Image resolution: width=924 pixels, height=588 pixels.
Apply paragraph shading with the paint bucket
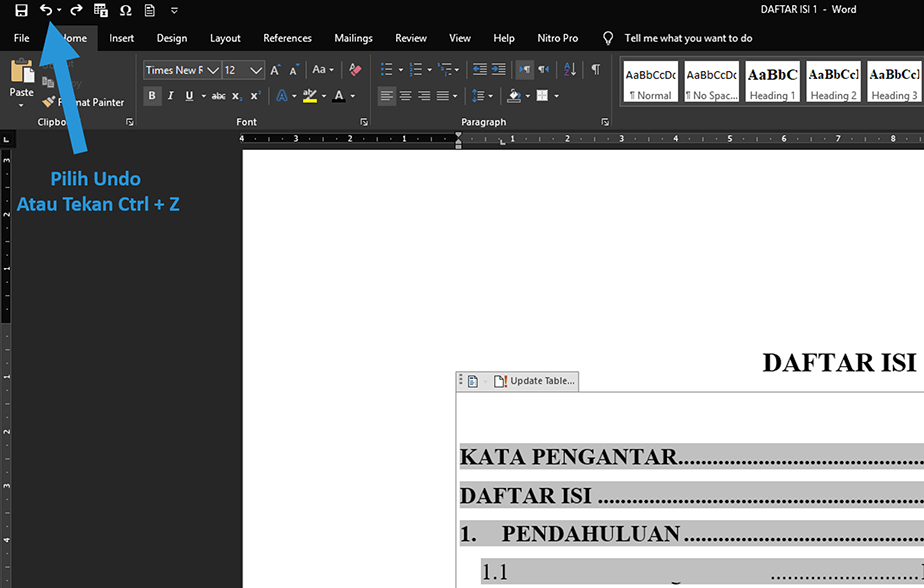point(514,95)
